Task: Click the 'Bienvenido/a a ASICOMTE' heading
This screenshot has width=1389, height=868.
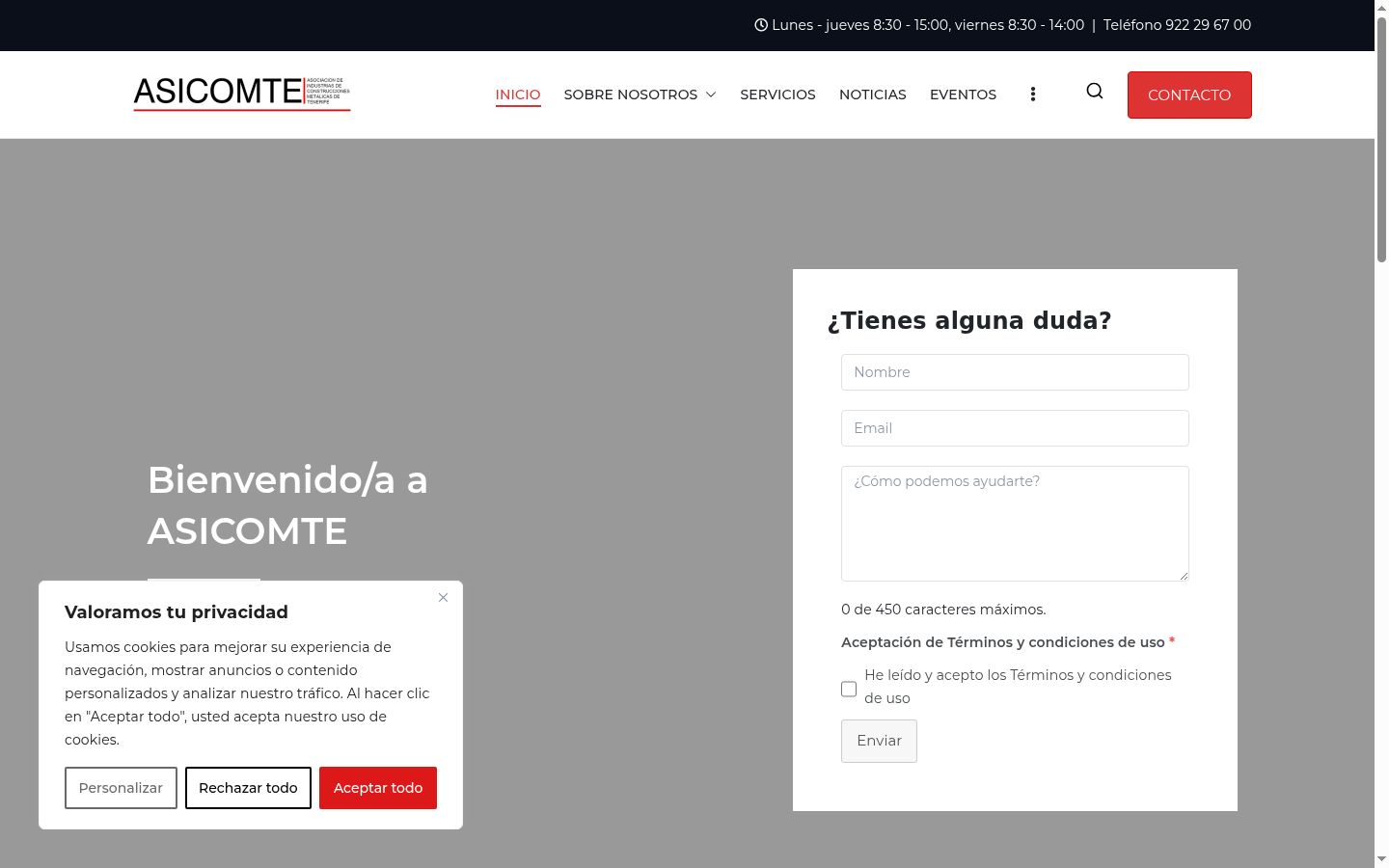Action: click(x=287, y=505)
